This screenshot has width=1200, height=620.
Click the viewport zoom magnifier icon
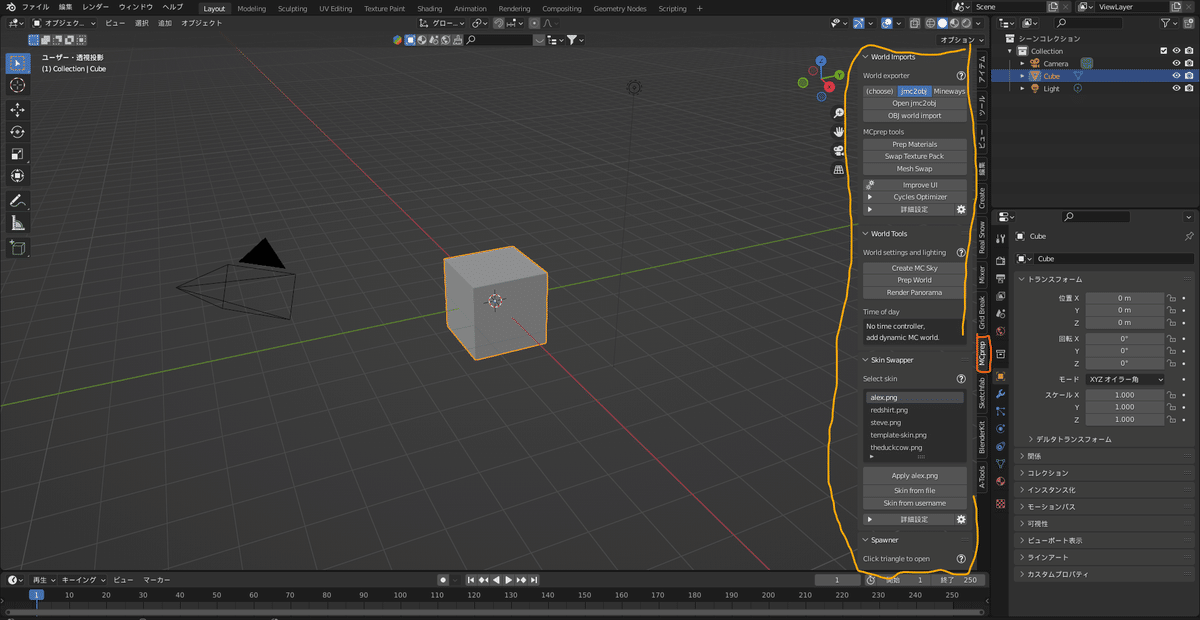838,113
